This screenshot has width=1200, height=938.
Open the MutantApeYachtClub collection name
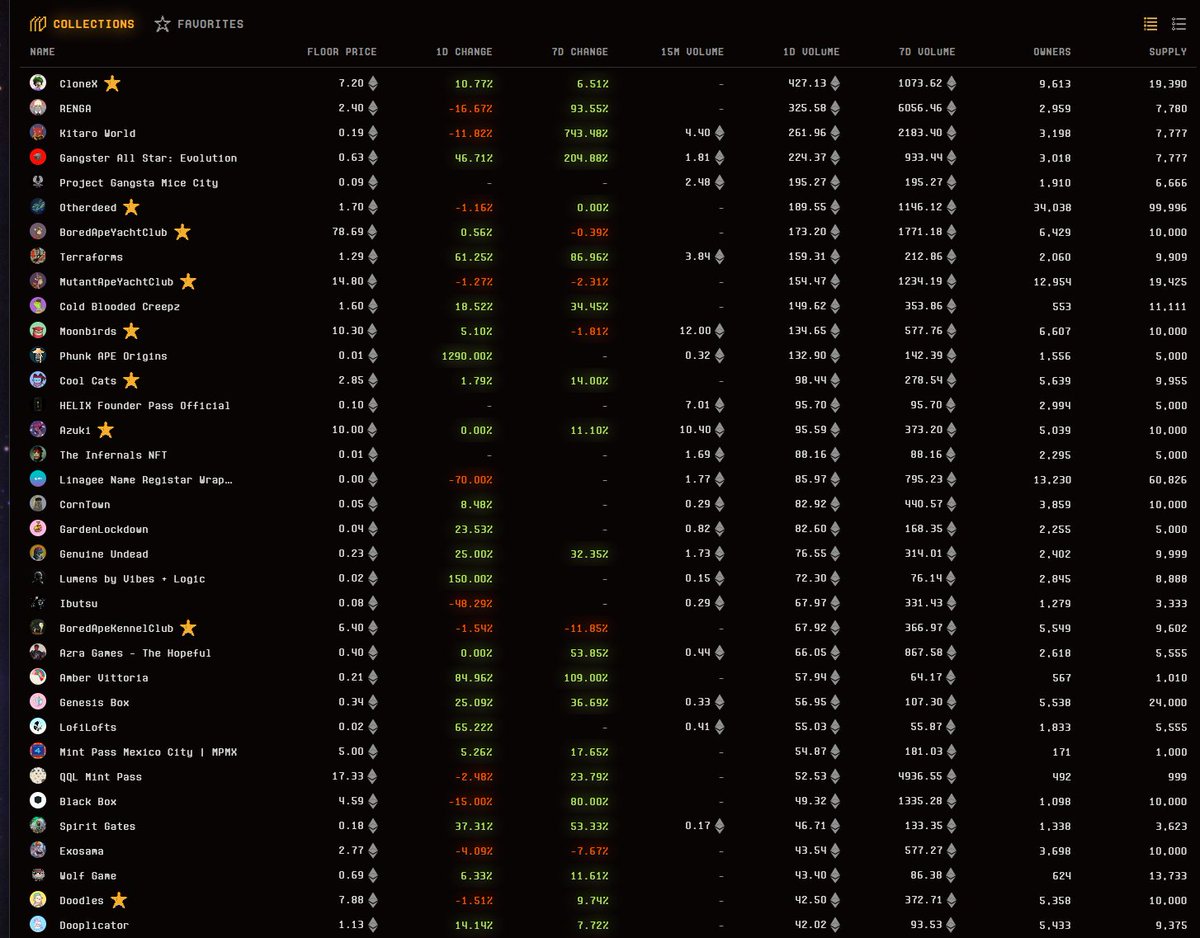click(116, 282)
